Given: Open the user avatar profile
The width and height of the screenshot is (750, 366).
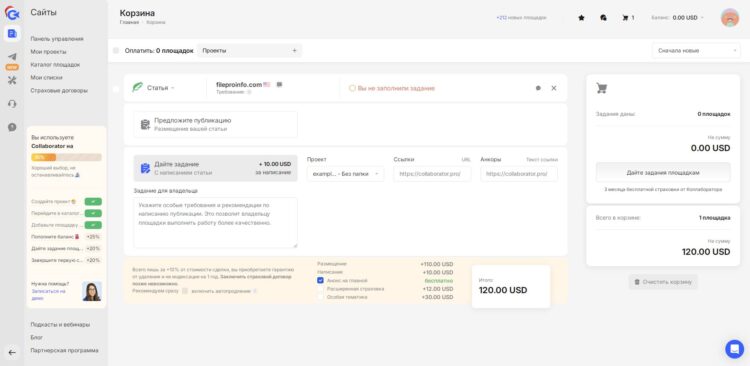Looking at the screenshot, I should tap(729, 18).
